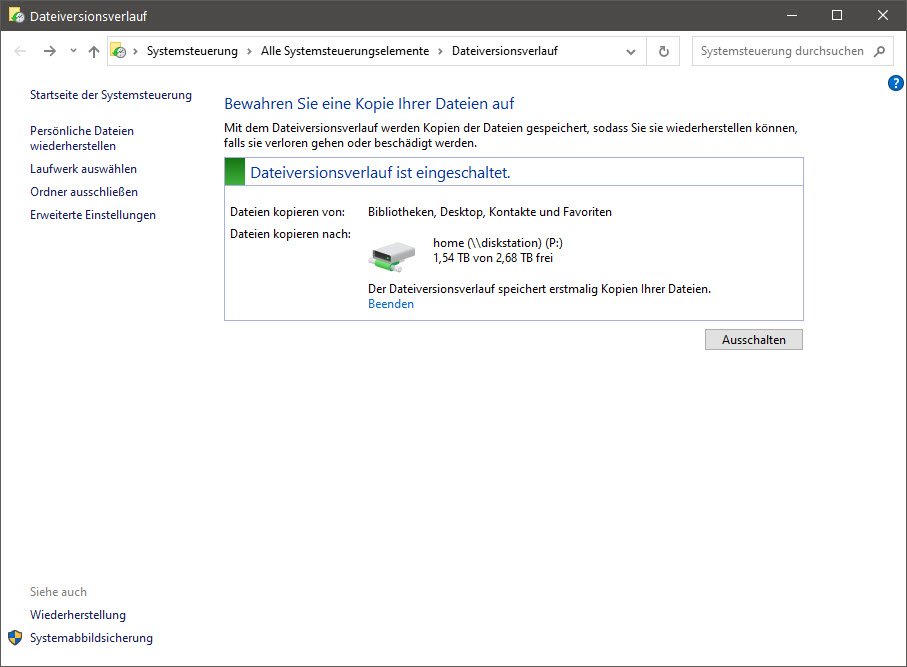This screenshot has height=667, width=907.
Task: Click the green status indicator block
Action: coord(235,172)
